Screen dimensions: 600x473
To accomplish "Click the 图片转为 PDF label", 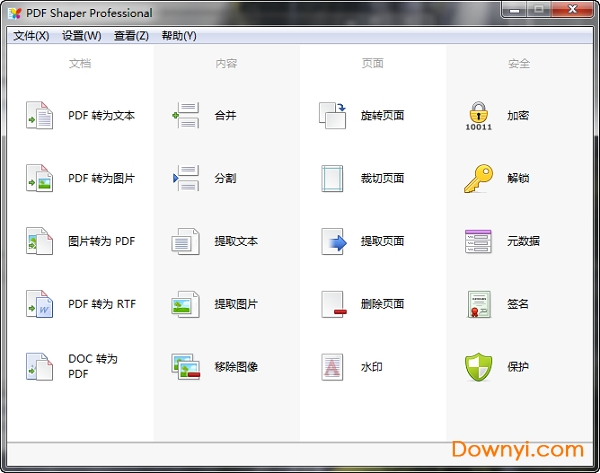I will 101,241.
